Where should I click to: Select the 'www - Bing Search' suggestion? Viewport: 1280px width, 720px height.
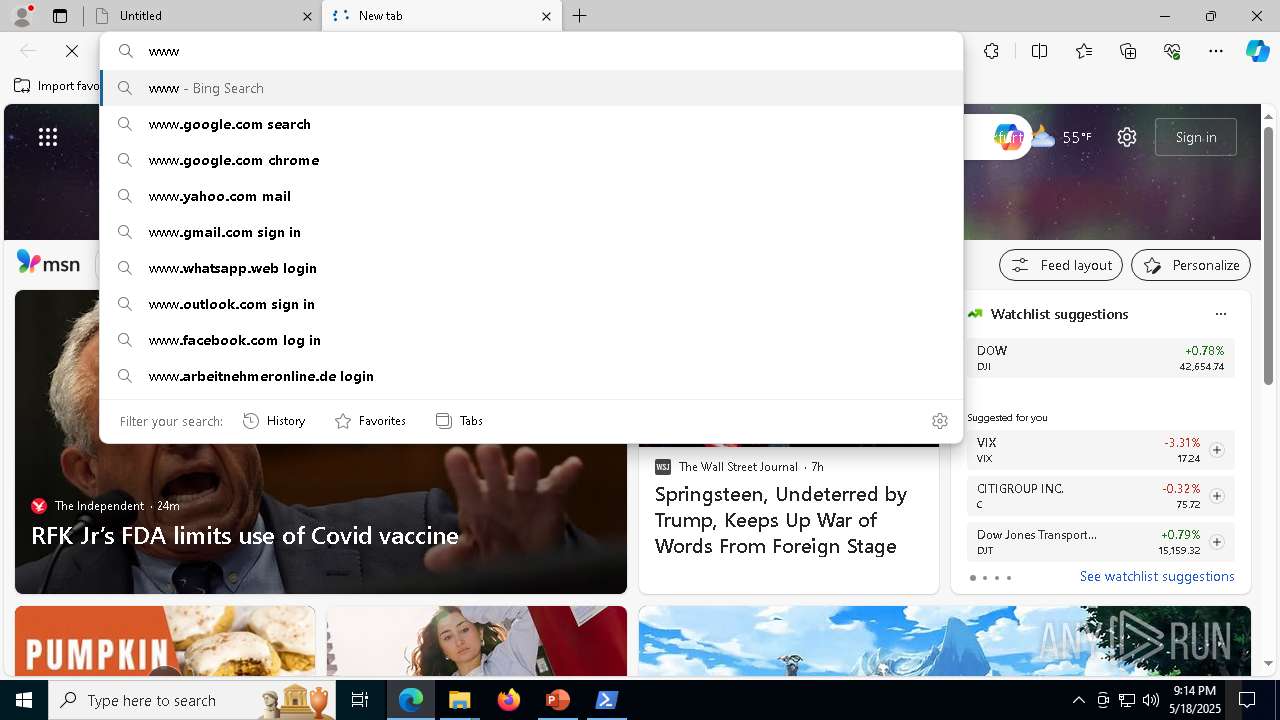pyautogui.click(x=531, y=88)
